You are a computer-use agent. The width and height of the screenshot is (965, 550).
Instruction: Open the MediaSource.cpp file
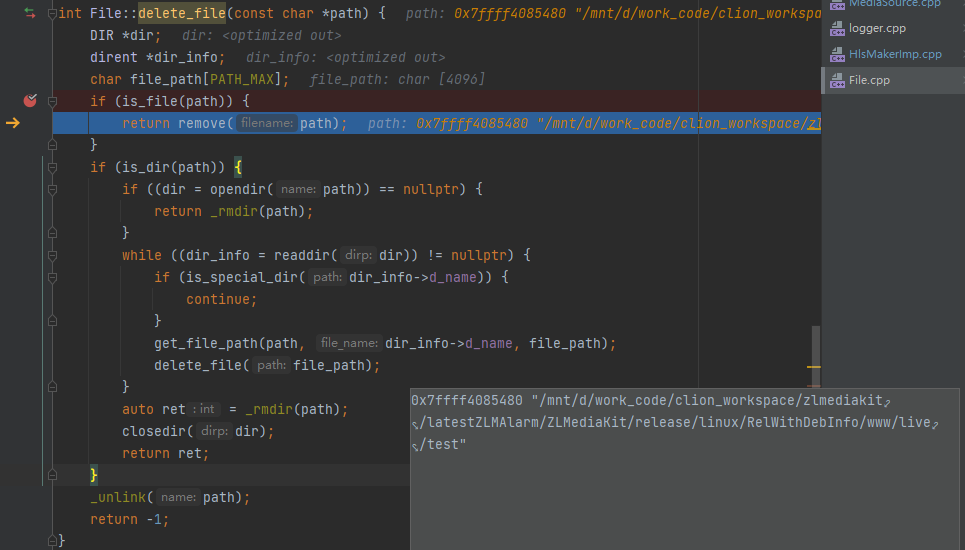point(895,4)
